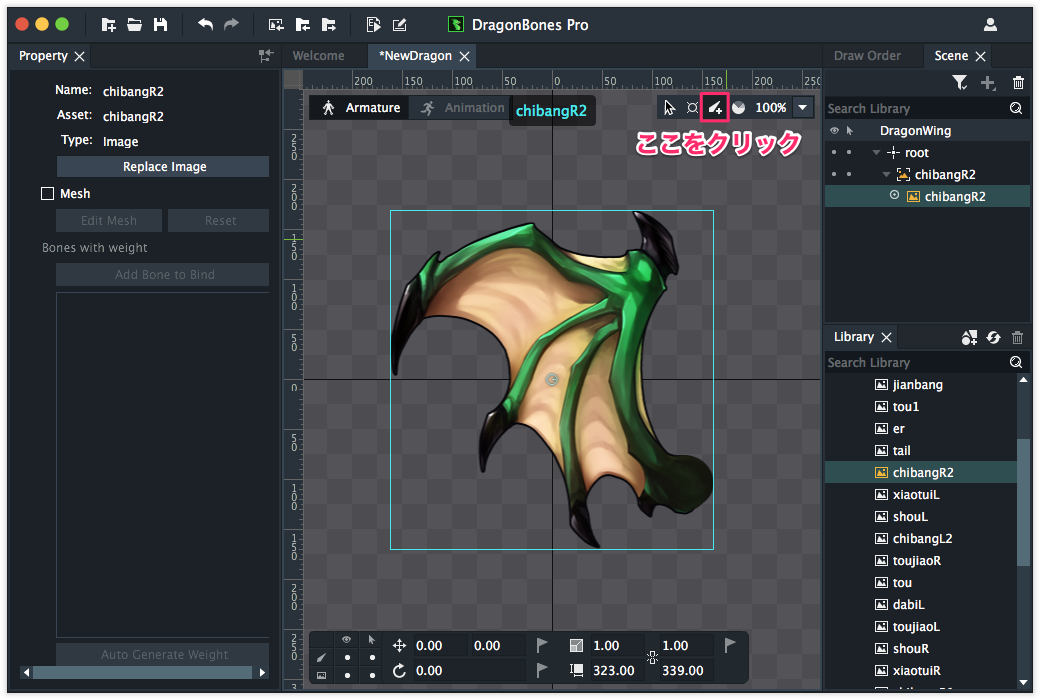Viewport: 1040px width, 700px height.
Task: Refresh the Library using the reload icon
Action: (993, 338)
